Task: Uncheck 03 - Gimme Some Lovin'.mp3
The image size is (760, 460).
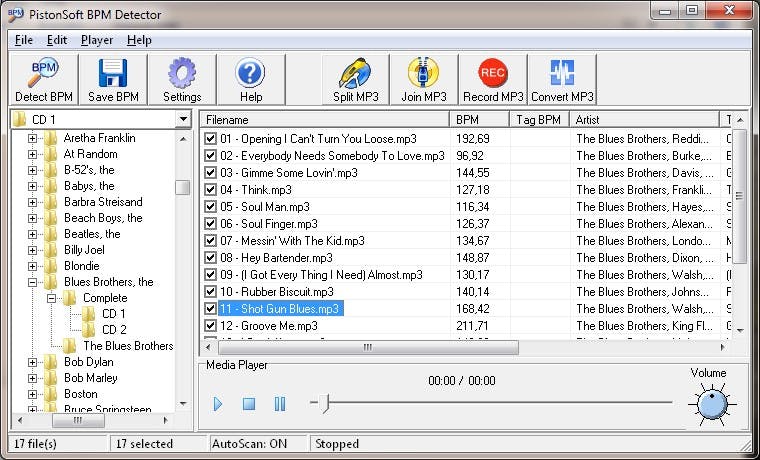Action: pyautogui.click(x=210, y=173)
